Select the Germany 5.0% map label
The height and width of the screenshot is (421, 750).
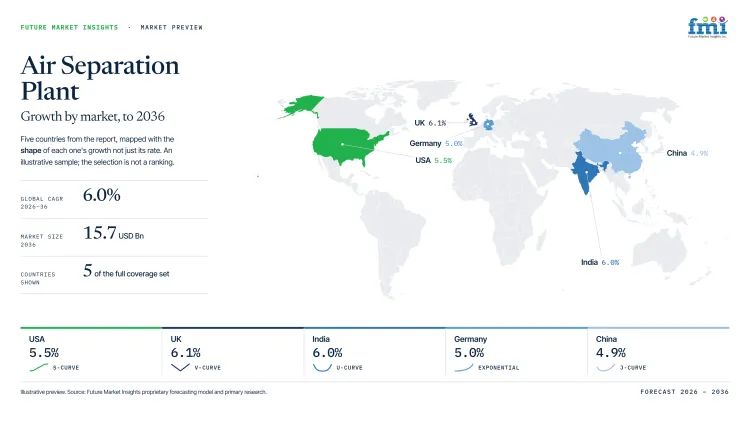coord(436,143)
